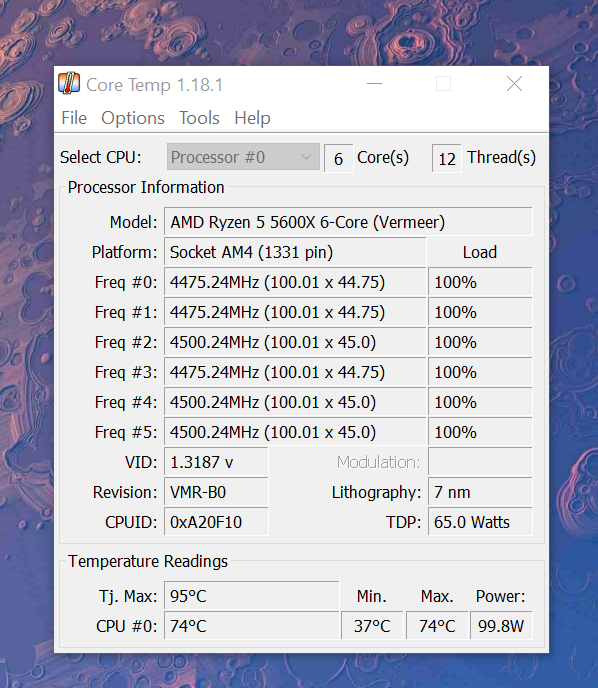Select the Model field AMD Ryzen 5 5600X
The height and width of the screenshot is (688, 598).
tap(348, 222)
